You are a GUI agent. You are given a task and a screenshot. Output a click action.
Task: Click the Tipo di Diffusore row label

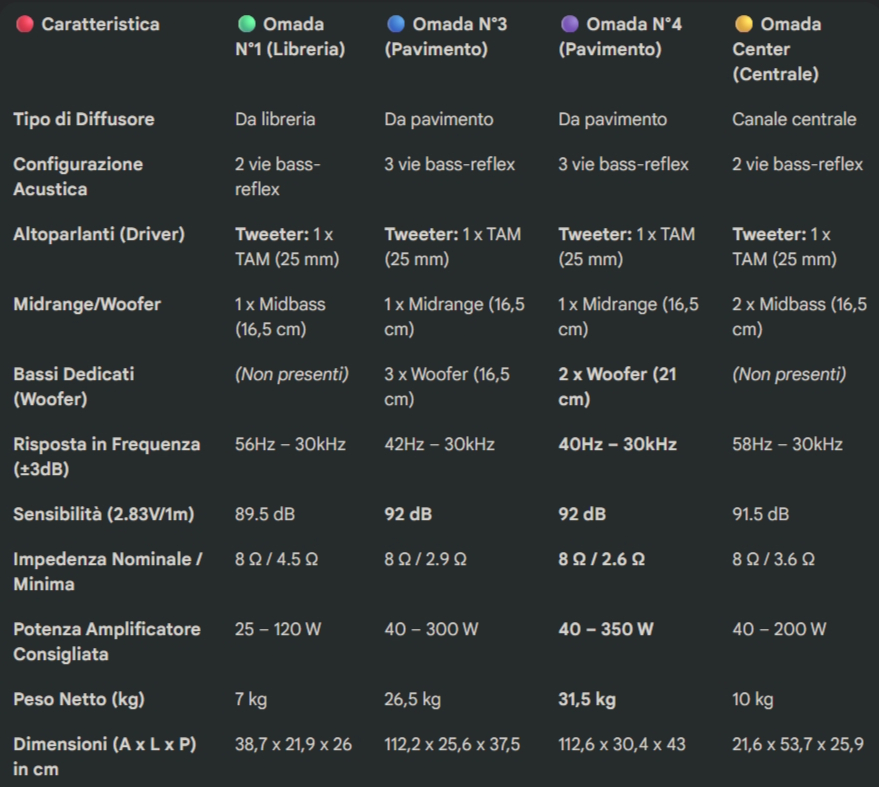pos(84,119)
